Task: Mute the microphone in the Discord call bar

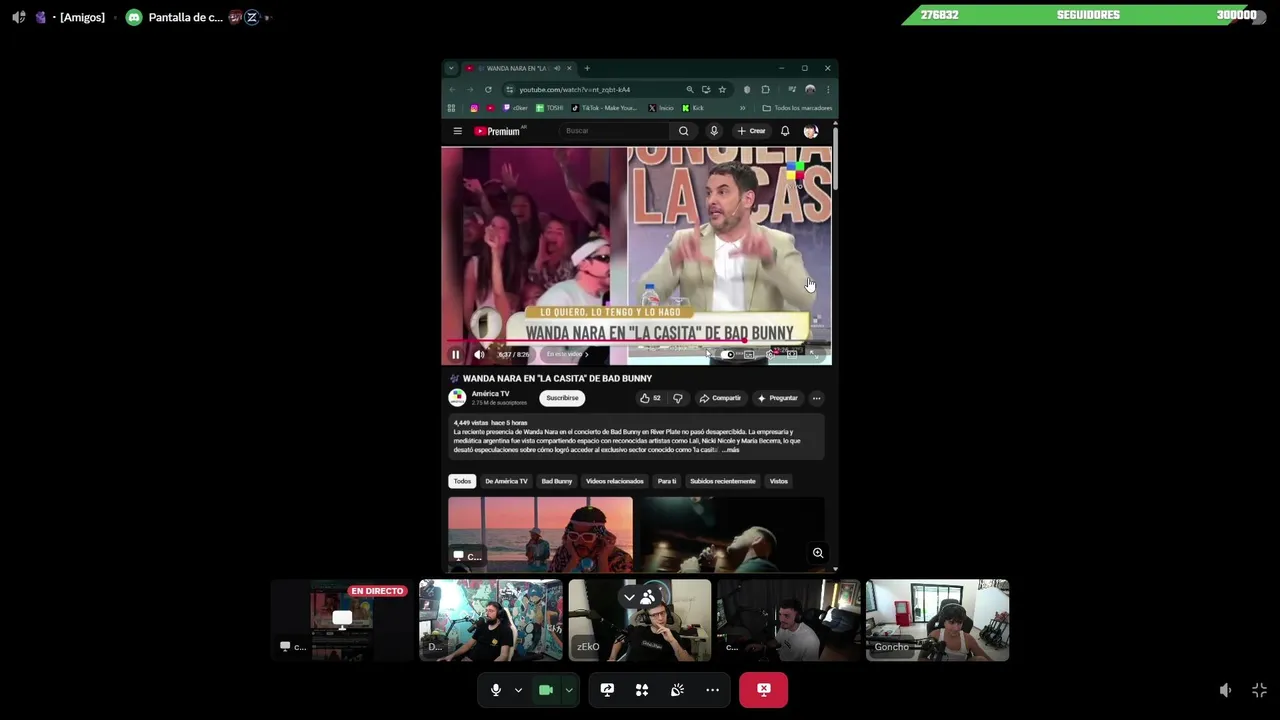Action: 495,690
